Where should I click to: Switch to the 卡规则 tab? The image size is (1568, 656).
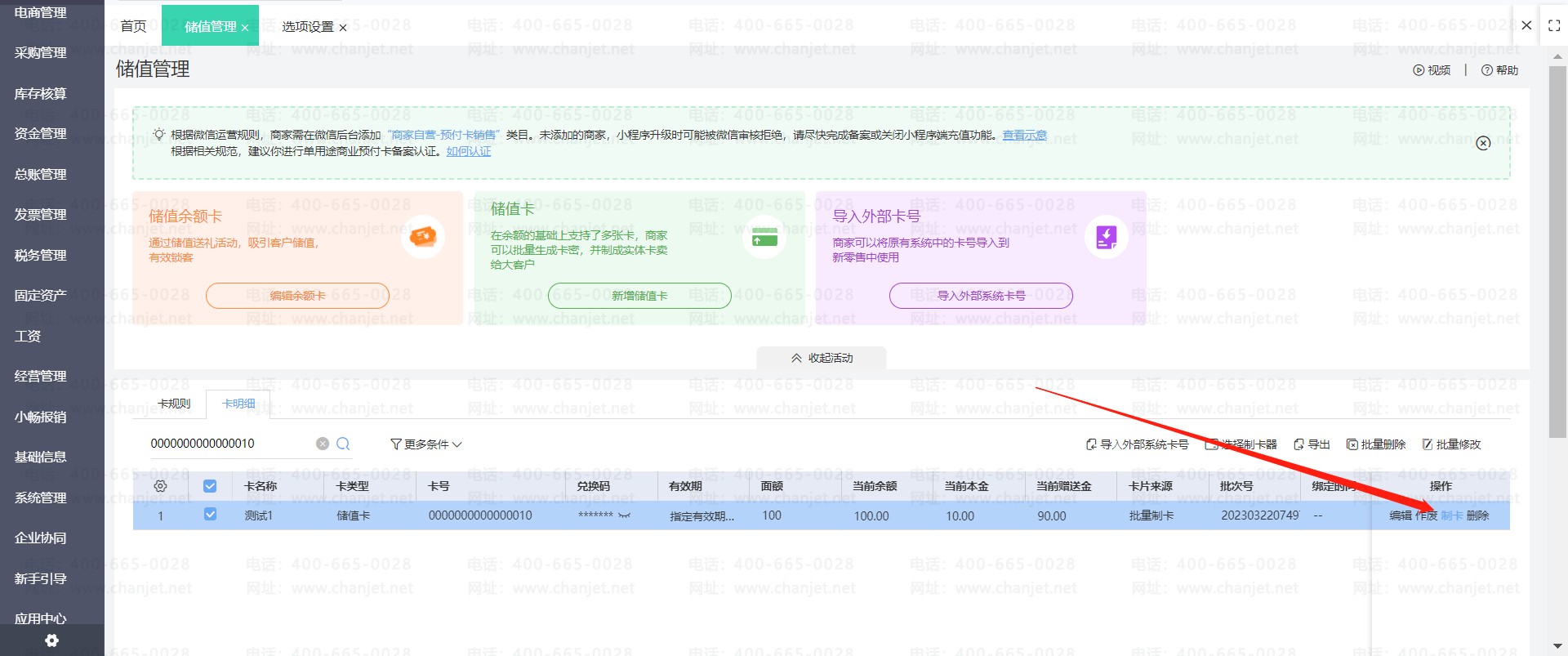tap(174, 404)
